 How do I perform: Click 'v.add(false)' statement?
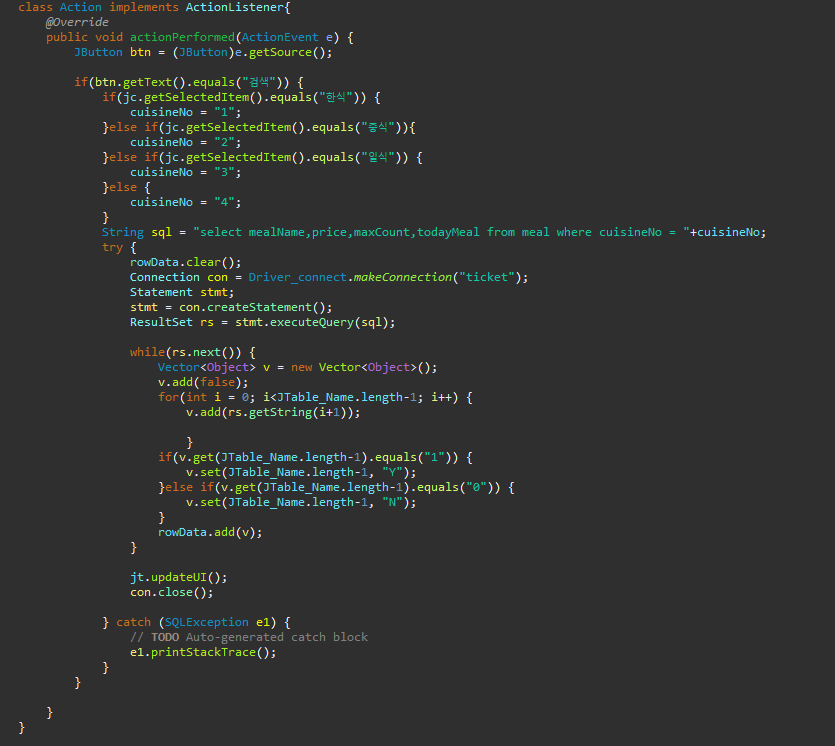[203, 382]
